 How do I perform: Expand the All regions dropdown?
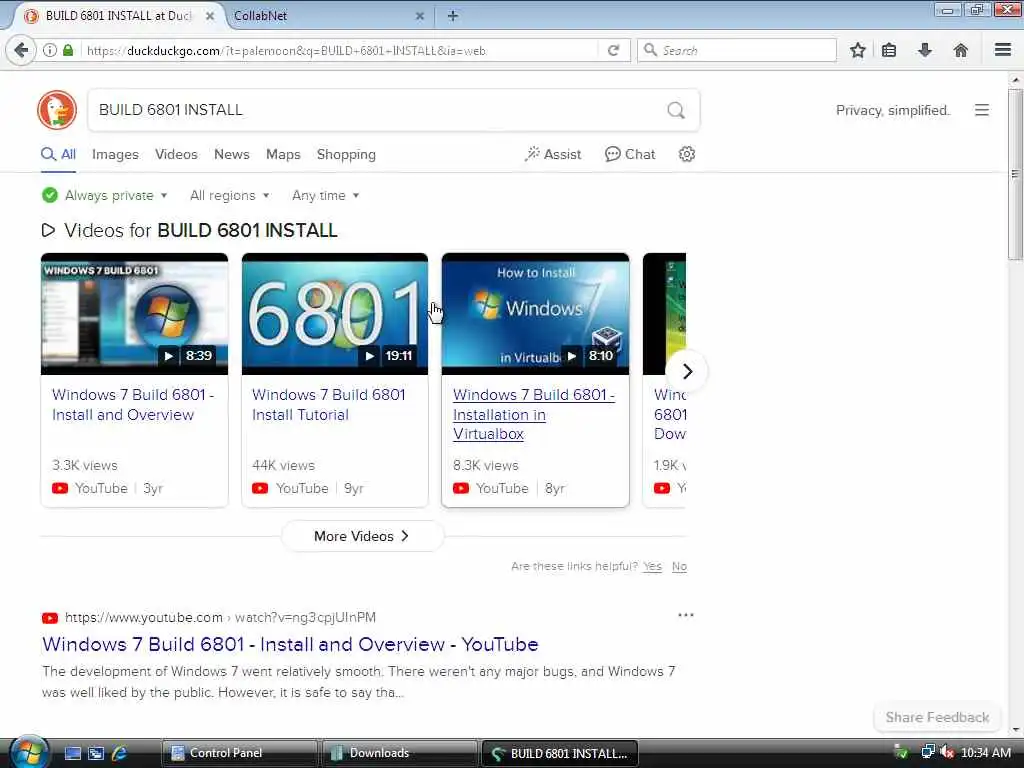point(229,195)
